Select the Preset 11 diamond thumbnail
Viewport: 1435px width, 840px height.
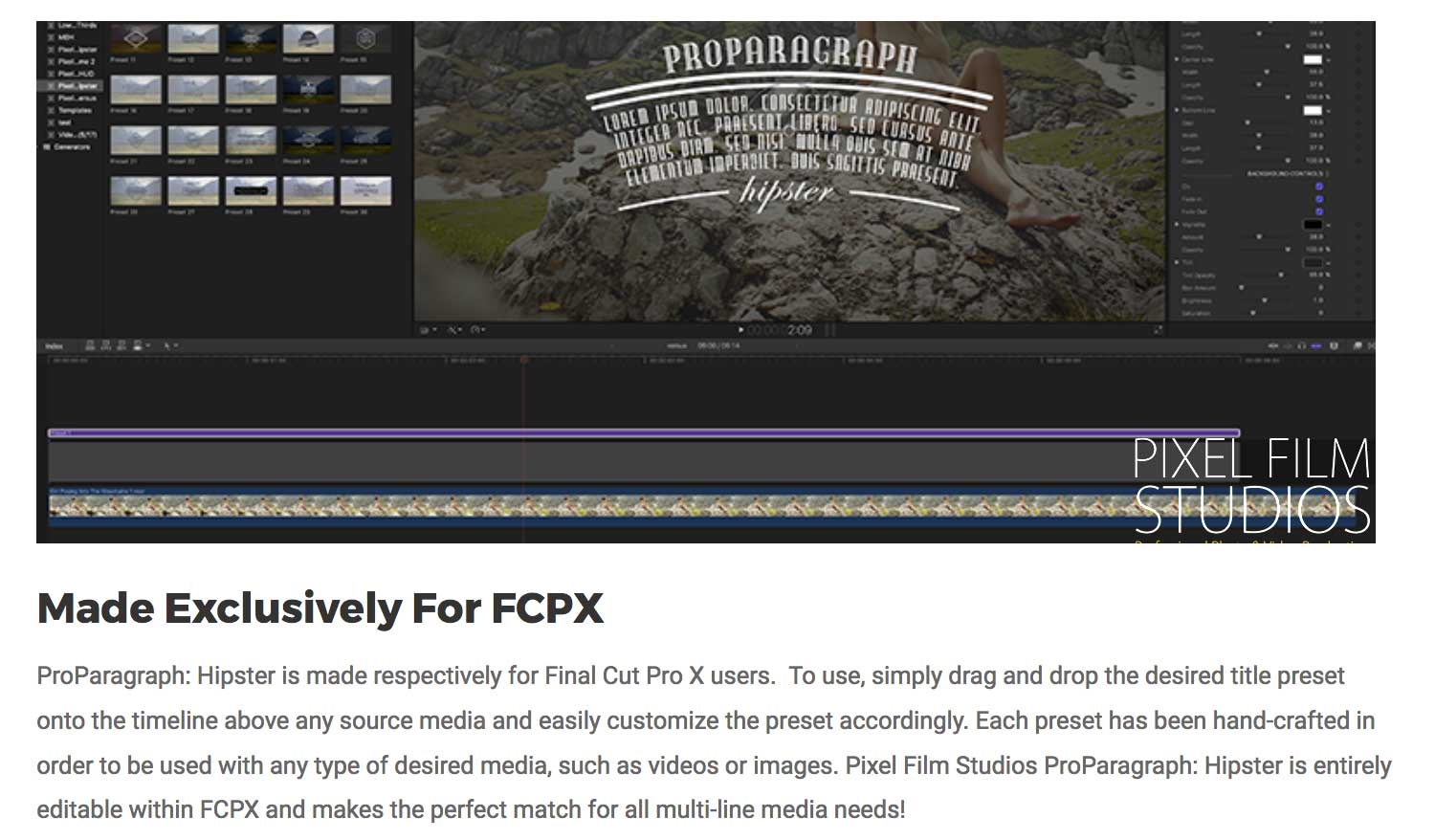coord(136,39)
